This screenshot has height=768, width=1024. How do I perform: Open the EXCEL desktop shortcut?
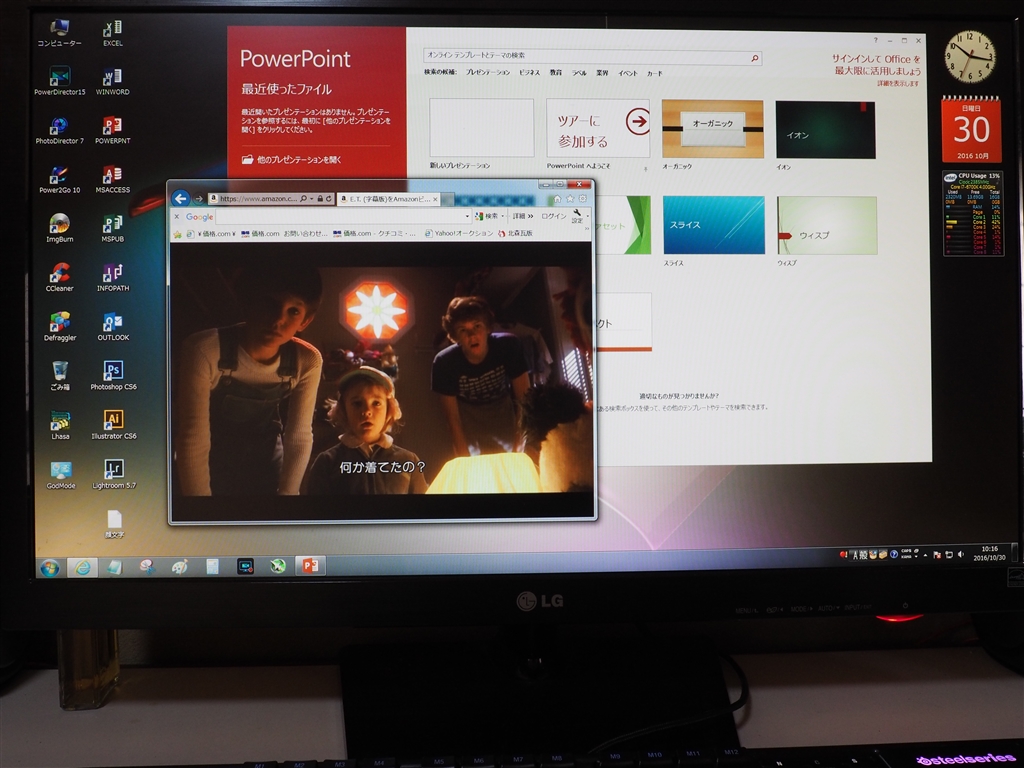pos(112,33)
